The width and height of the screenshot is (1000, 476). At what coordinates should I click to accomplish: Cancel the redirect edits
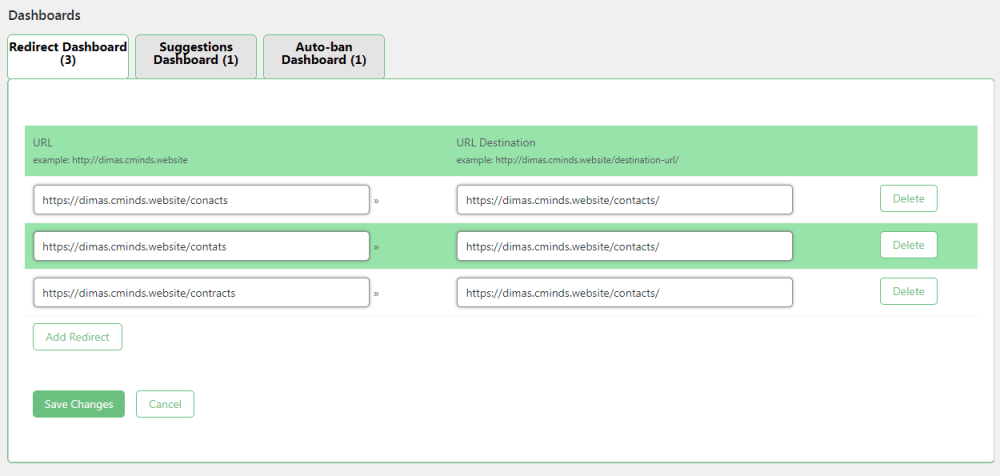click(165, 404)
